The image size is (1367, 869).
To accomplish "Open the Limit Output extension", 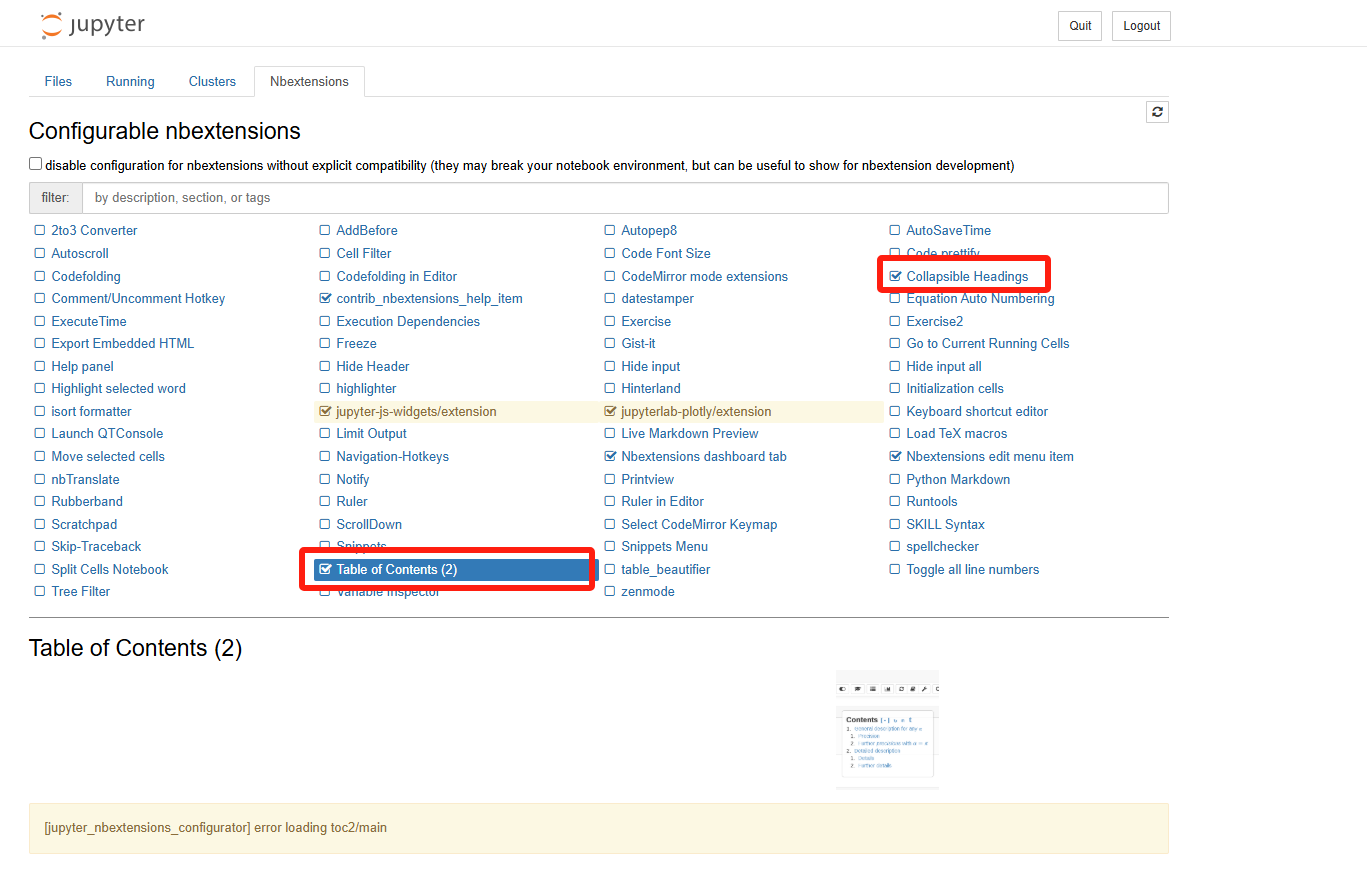I will click(x=372, y=434).
